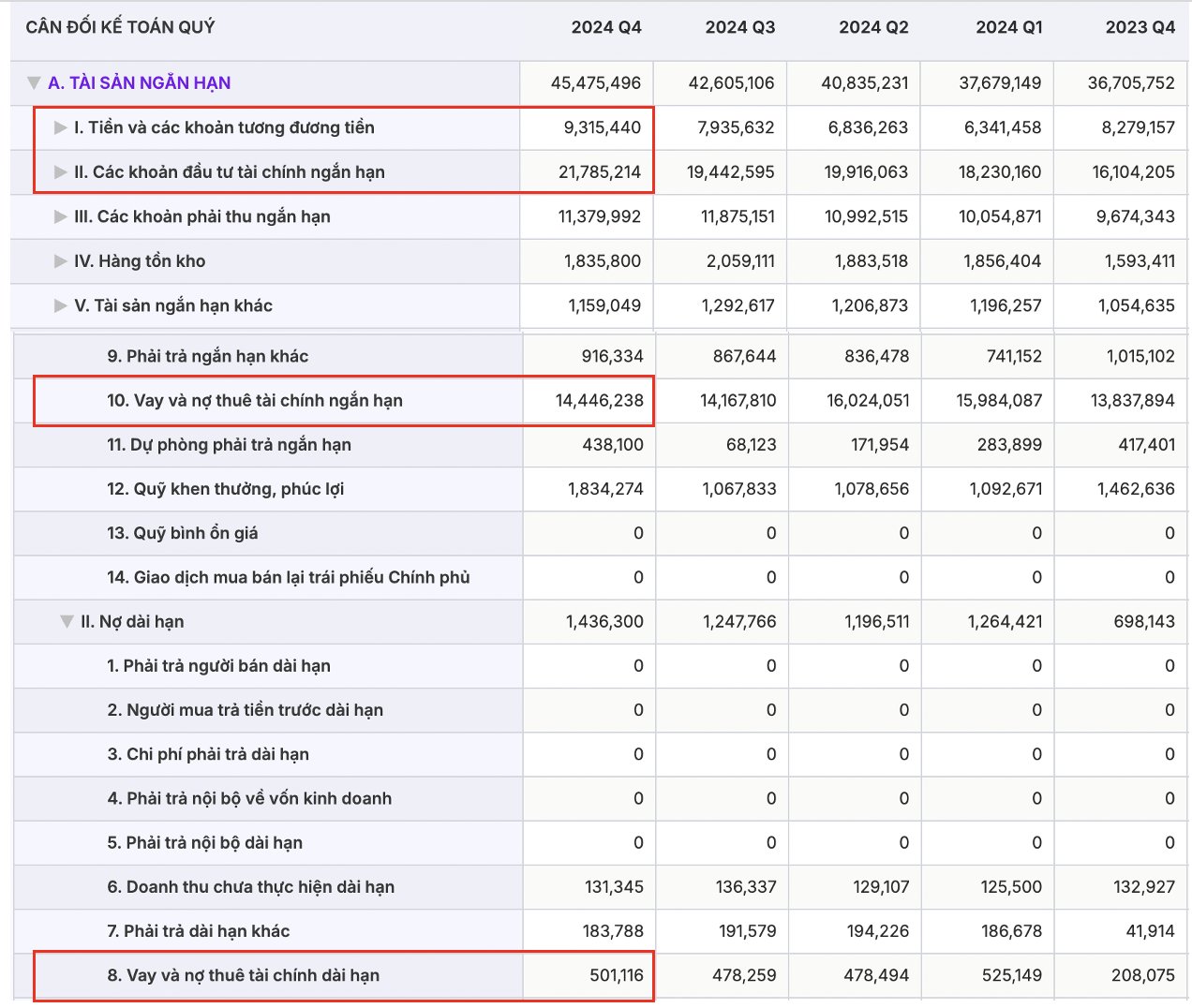Image resolution: width=1192 pixels, height=1008 pixels.
Task: Expand III. Các khoản phải thu ngắn hạn
Action: (60, 216)
